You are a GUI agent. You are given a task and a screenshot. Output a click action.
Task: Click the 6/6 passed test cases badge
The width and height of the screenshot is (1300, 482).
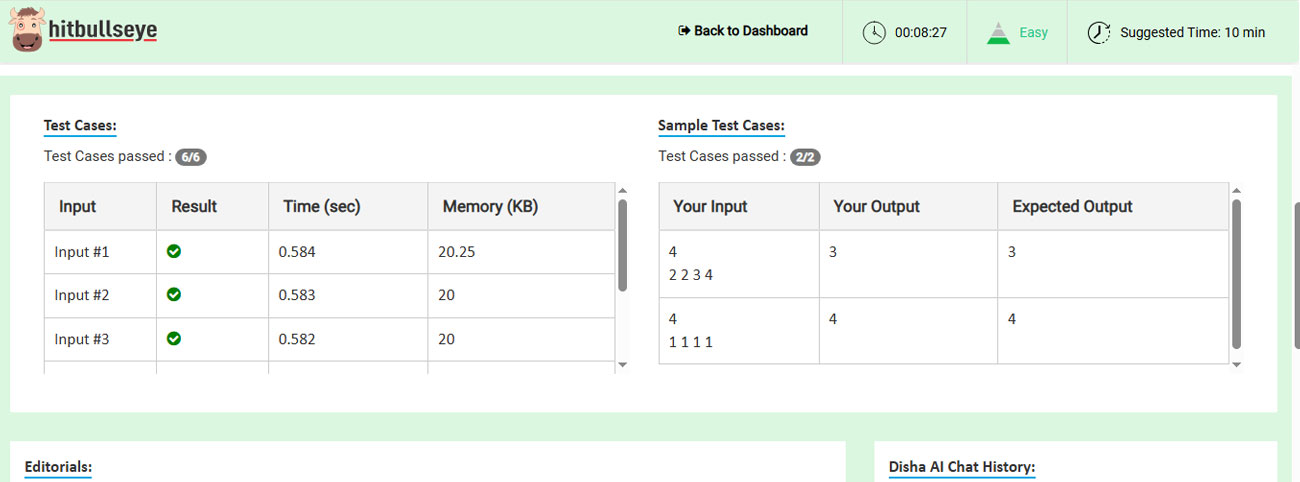tap(191, 157)
